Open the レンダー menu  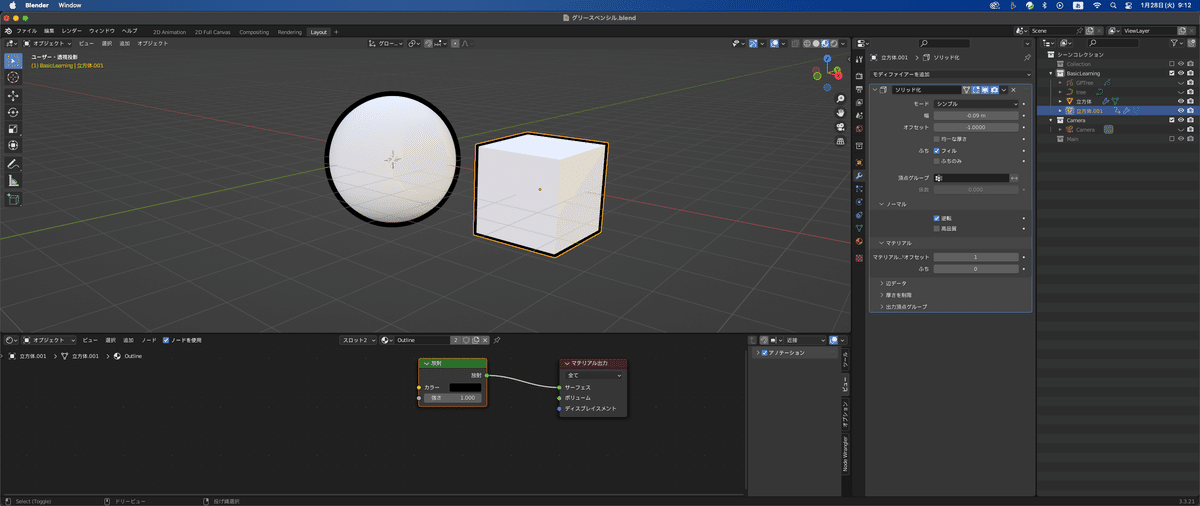click(72, 31)
